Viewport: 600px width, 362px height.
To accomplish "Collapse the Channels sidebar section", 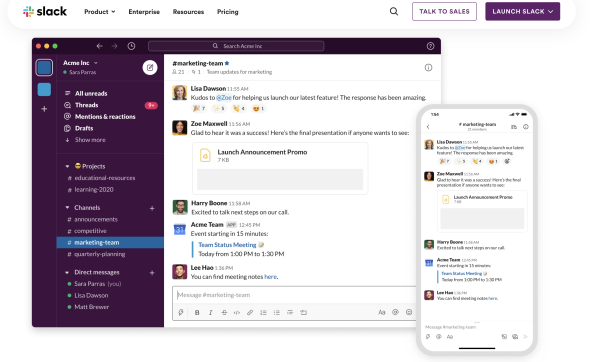I will (x=67, y=208).
